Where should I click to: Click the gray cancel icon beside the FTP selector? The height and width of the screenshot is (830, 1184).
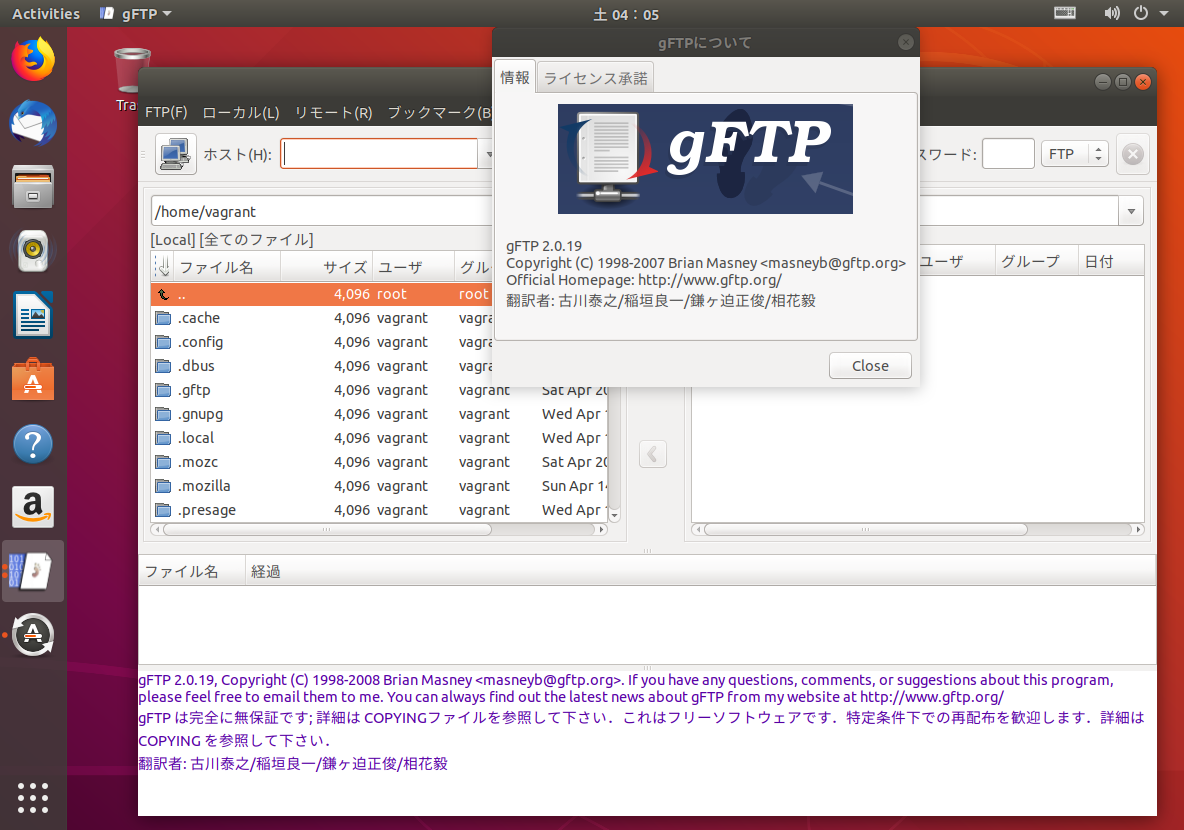(1132, 153)
